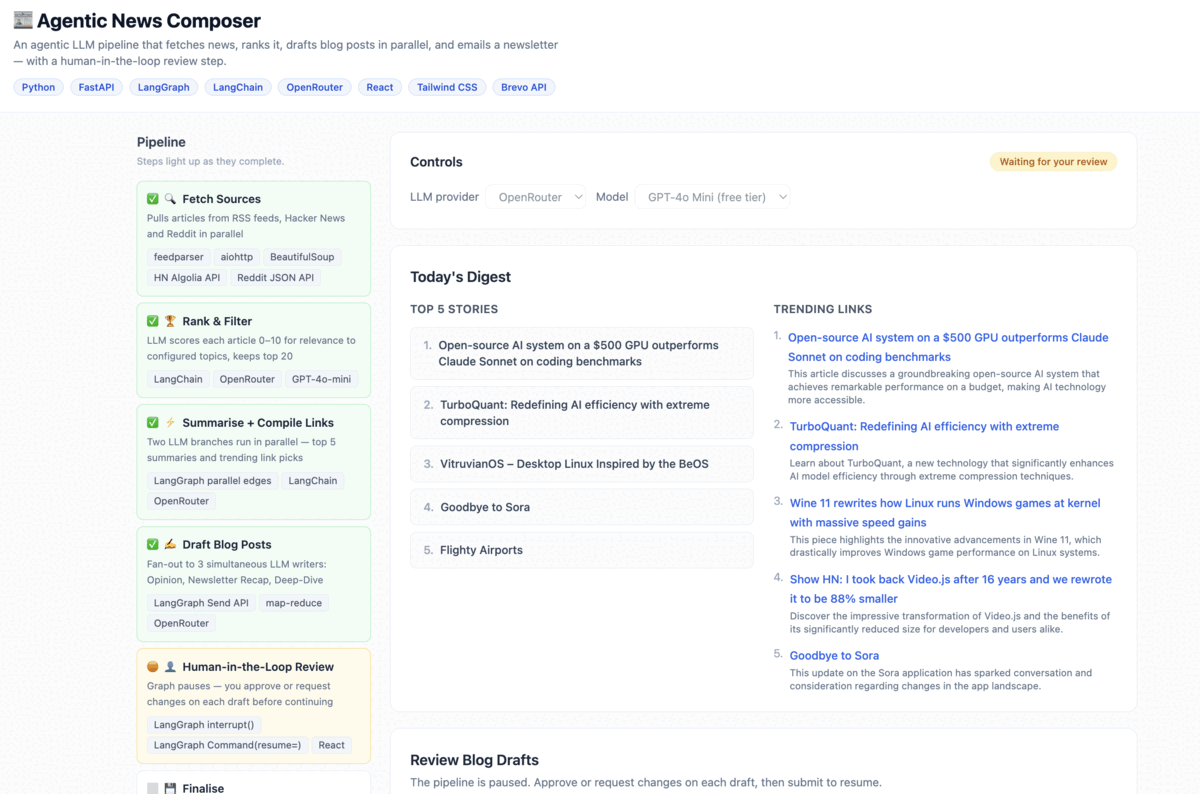The width and height of the screenshot is (1200, 794).
Task: Click the Waiting for your review badge
Action: pyautogui.click(x=1053, y=161)
